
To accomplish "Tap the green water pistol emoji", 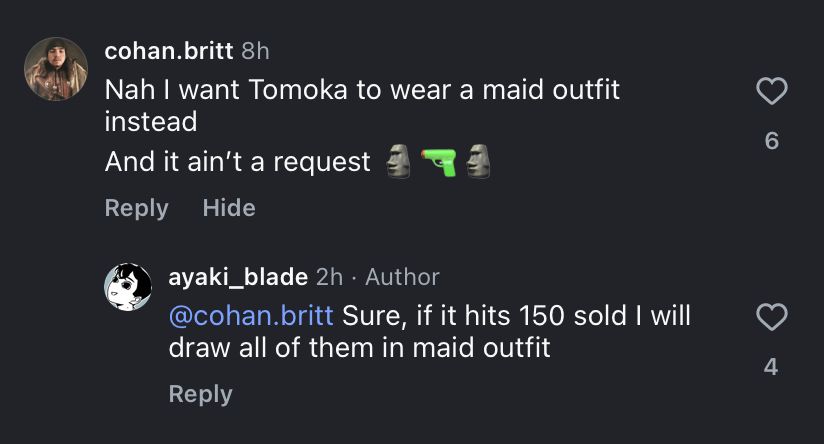I will click(x=439, y=162).
